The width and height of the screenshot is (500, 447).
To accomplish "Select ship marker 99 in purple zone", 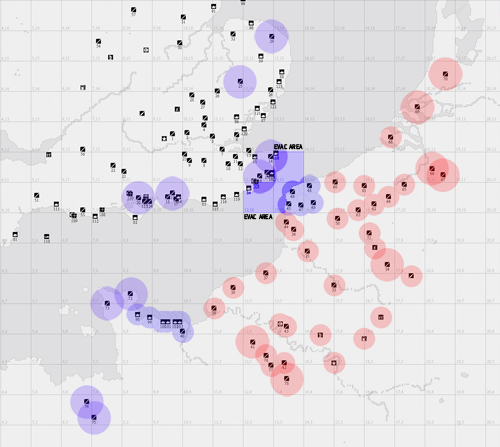I will (x=150, y=317).
